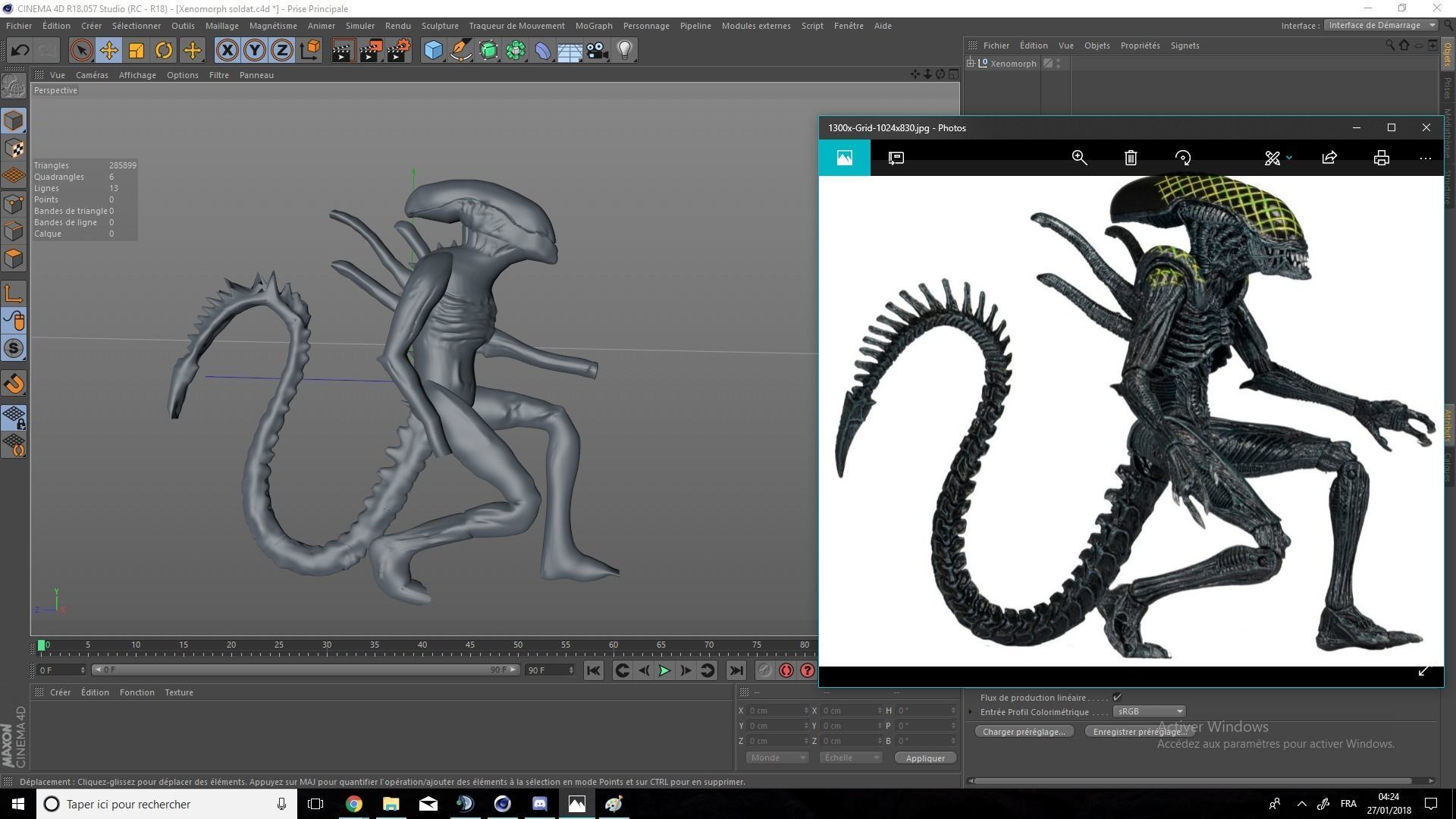1456x819 pixels.
Task: Click Enregistrer préréglage button
Action: 1140,732
